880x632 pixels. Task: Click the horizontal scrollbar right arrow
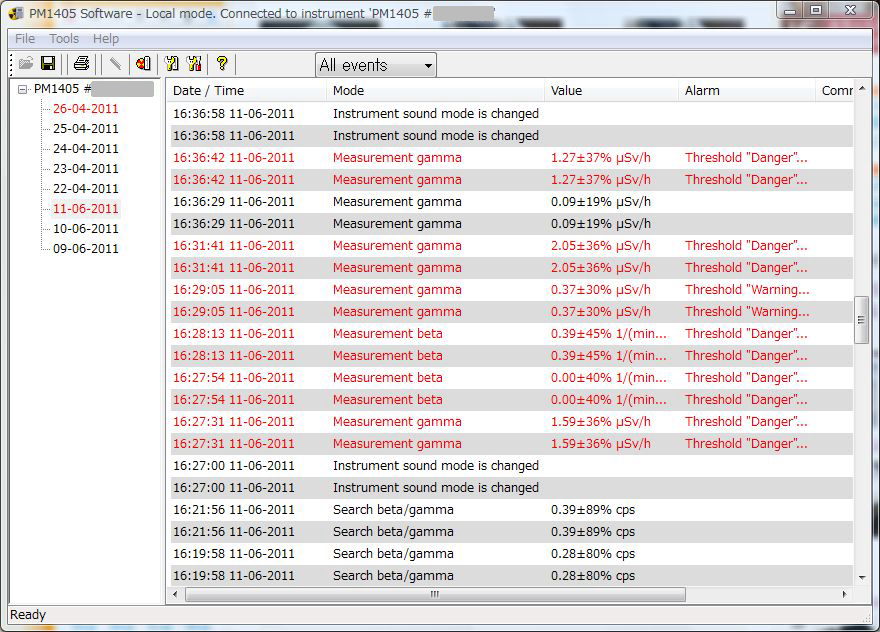844,594
